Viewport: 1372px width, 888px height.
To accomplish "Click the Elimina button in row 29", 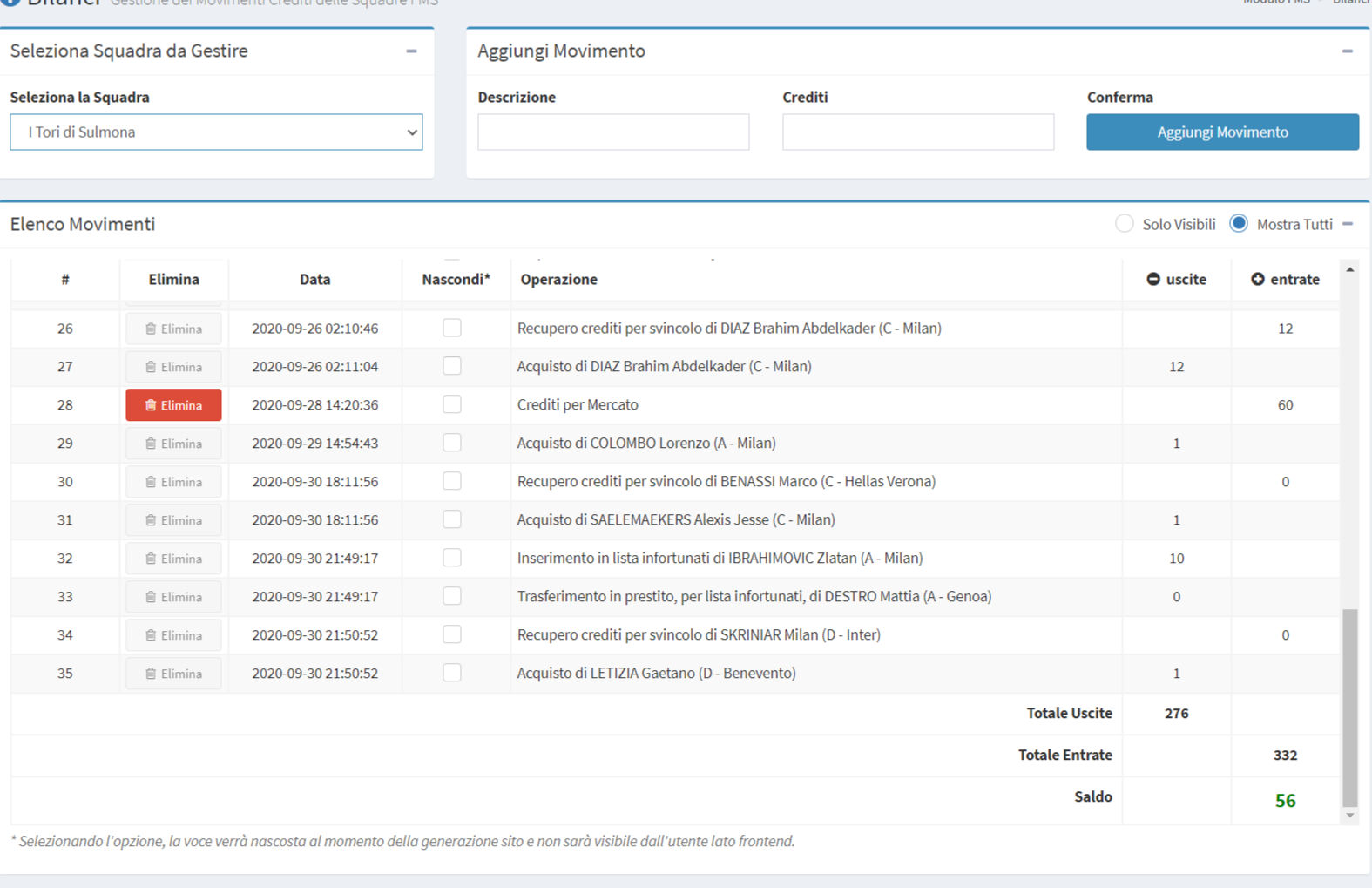I will (x=173, y=444).
